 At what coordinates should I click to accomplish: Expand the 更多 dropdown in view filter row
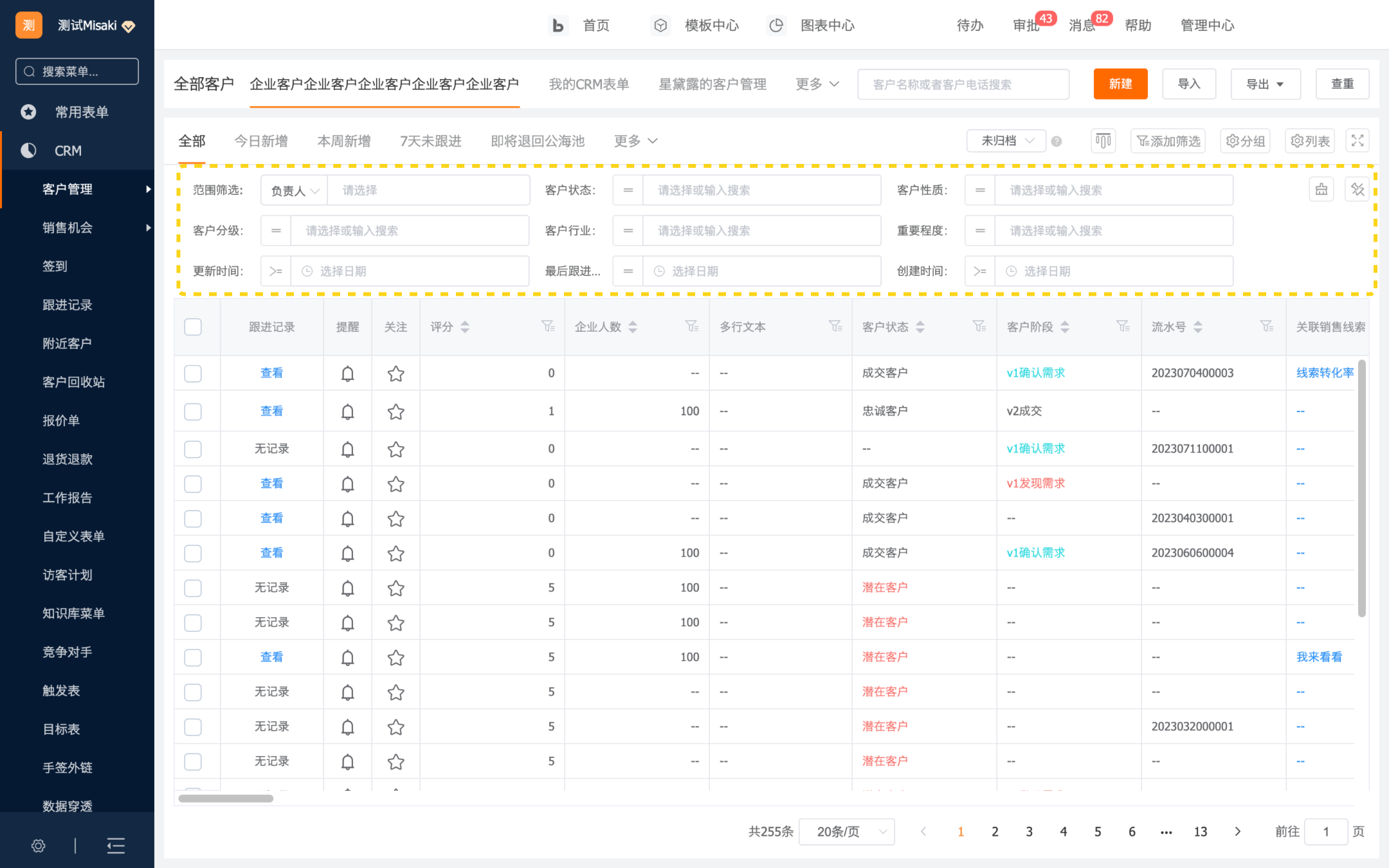pos(636,141)
